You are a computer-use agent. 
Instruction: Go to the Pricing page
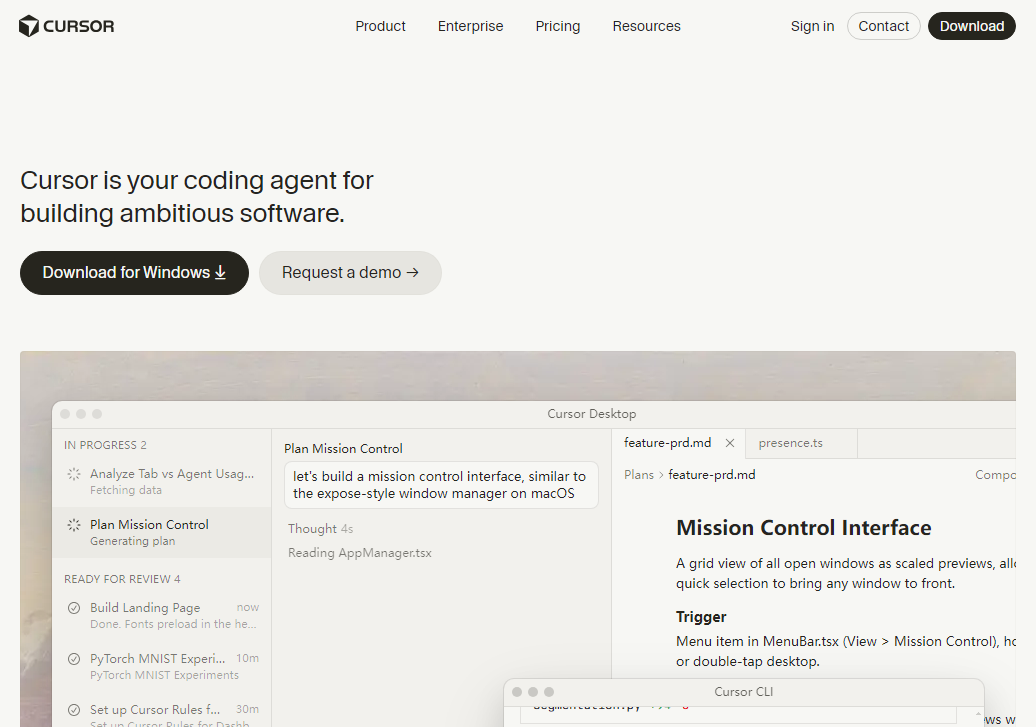[x=558, y=26]
